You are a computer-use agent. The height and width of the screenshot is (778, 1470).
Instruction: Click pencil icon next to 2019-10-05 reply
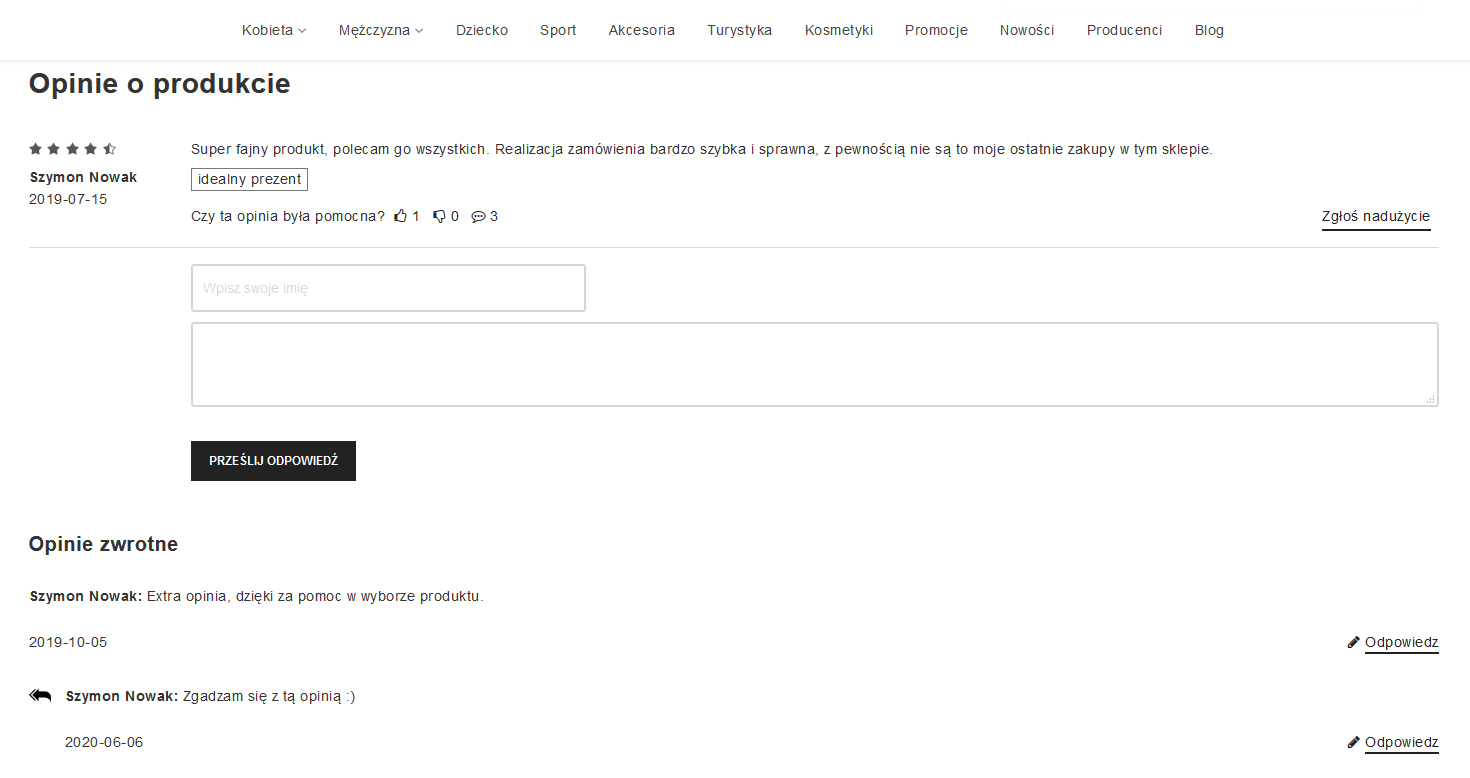pos(1354,642)
